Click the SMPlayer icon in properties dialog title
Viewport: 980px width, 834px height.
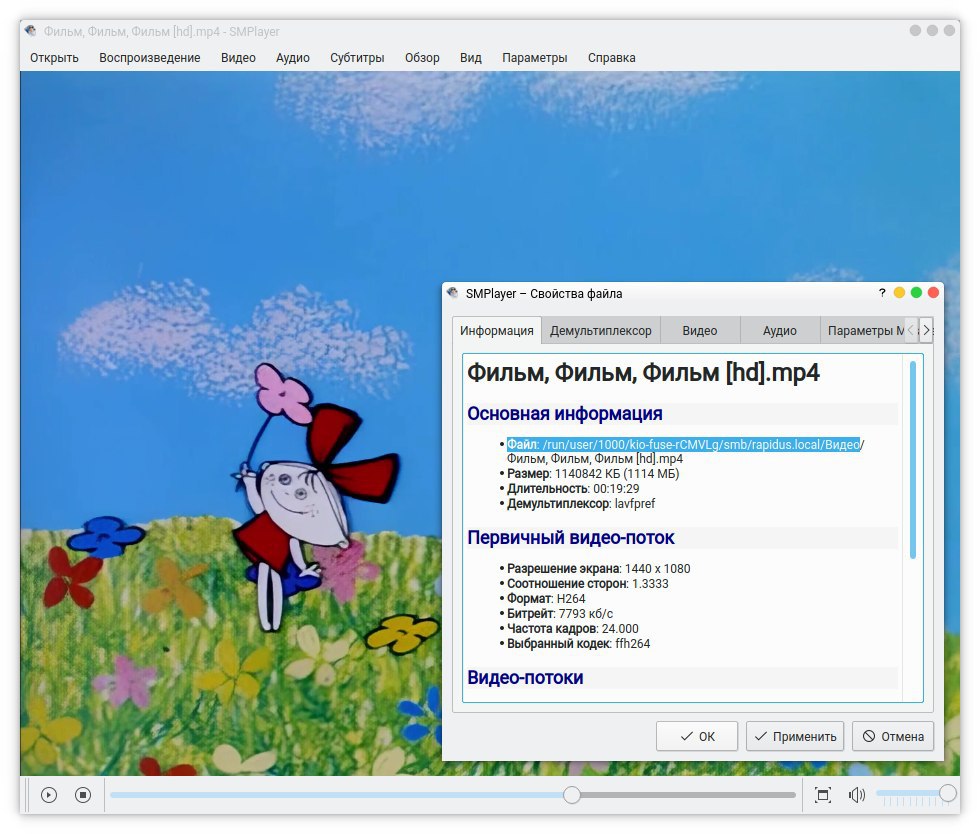pyautogui.click(x=452, y=293)
